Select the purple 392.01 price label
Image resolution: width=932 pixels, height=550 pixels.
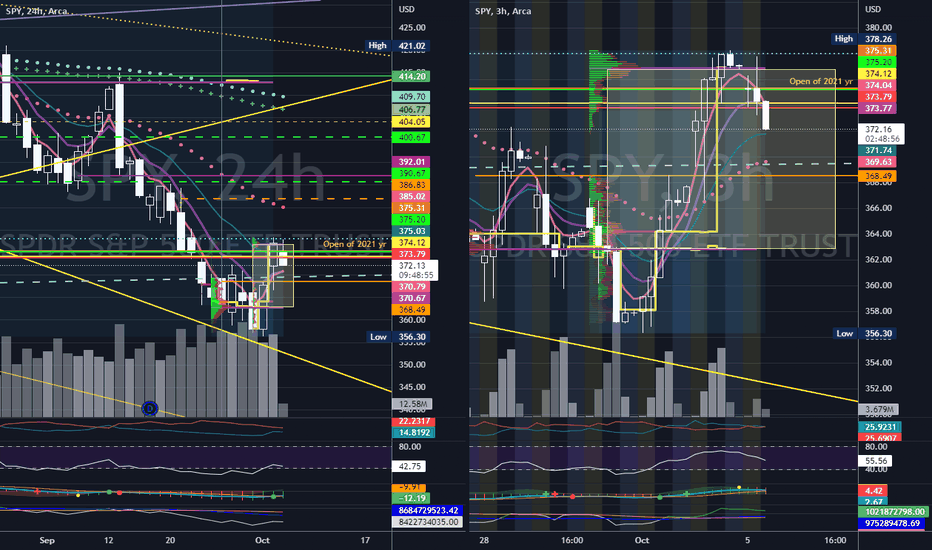tap(411, 162)
